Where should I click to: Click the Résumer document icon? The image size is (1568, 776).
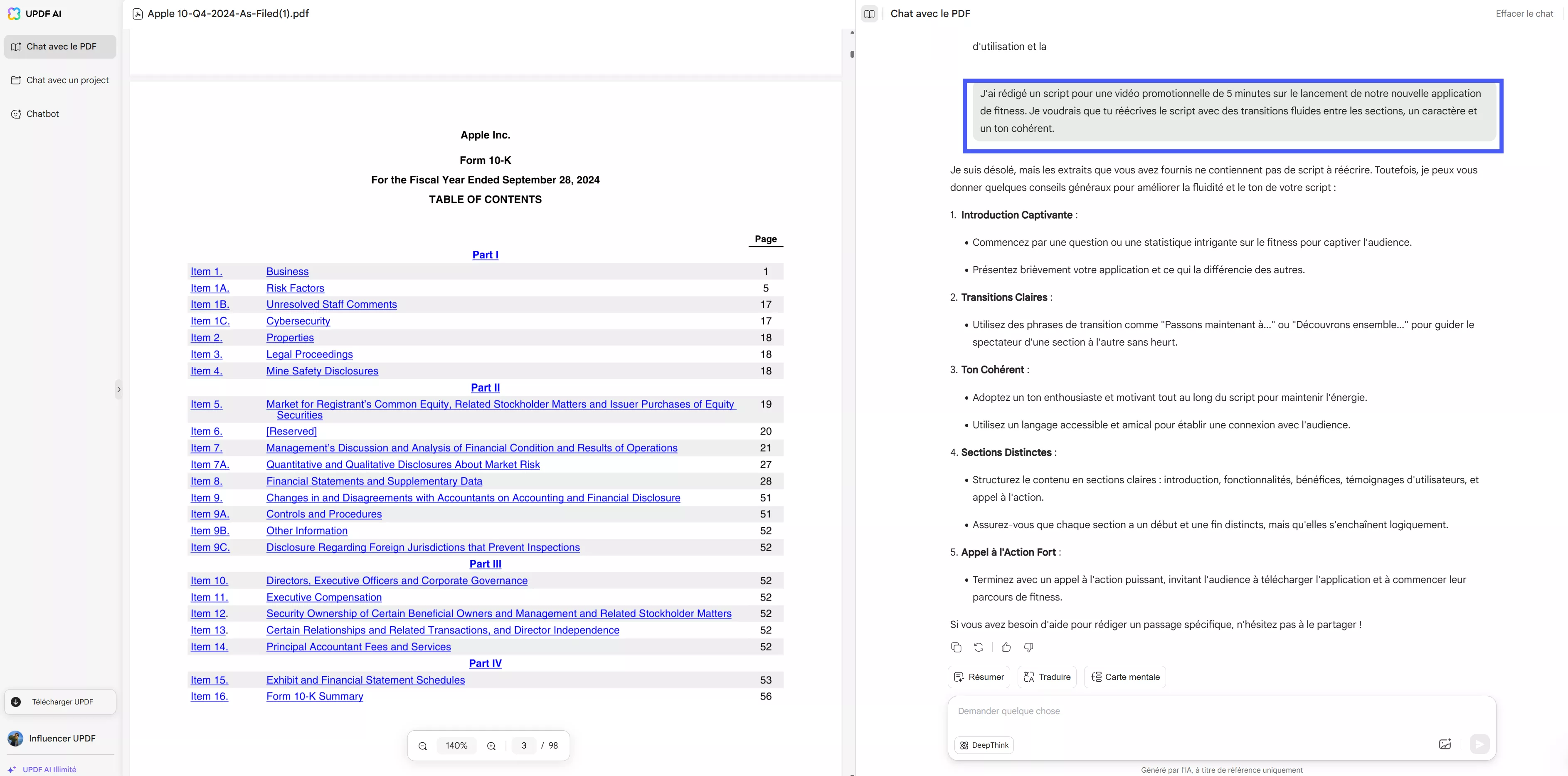pyautogui.click(x=959, y=677)
